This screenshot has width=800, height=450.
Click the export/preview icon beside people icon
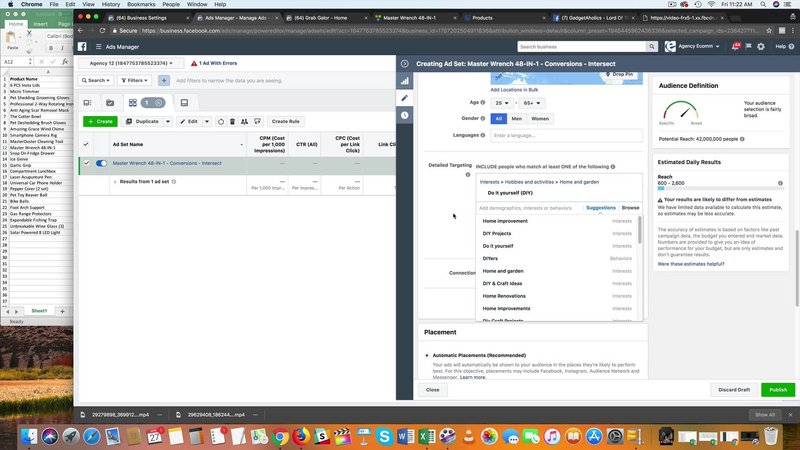tap(257, 121)
